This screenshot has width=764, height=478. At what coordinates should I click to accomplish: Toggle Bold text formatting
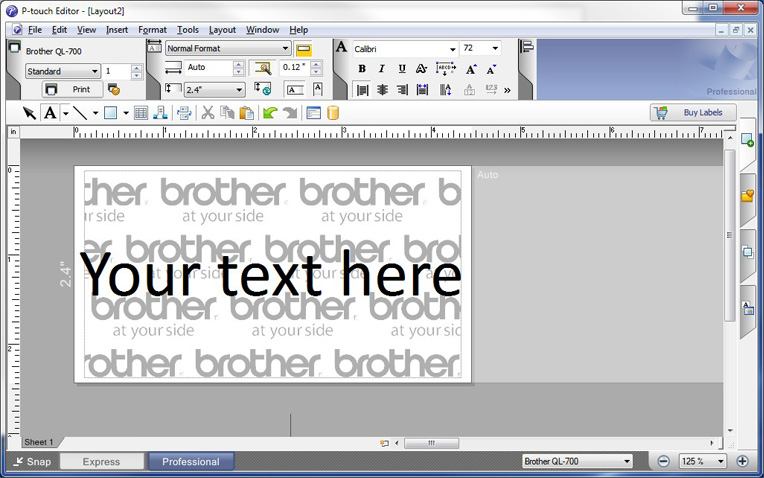click(362, 69)
